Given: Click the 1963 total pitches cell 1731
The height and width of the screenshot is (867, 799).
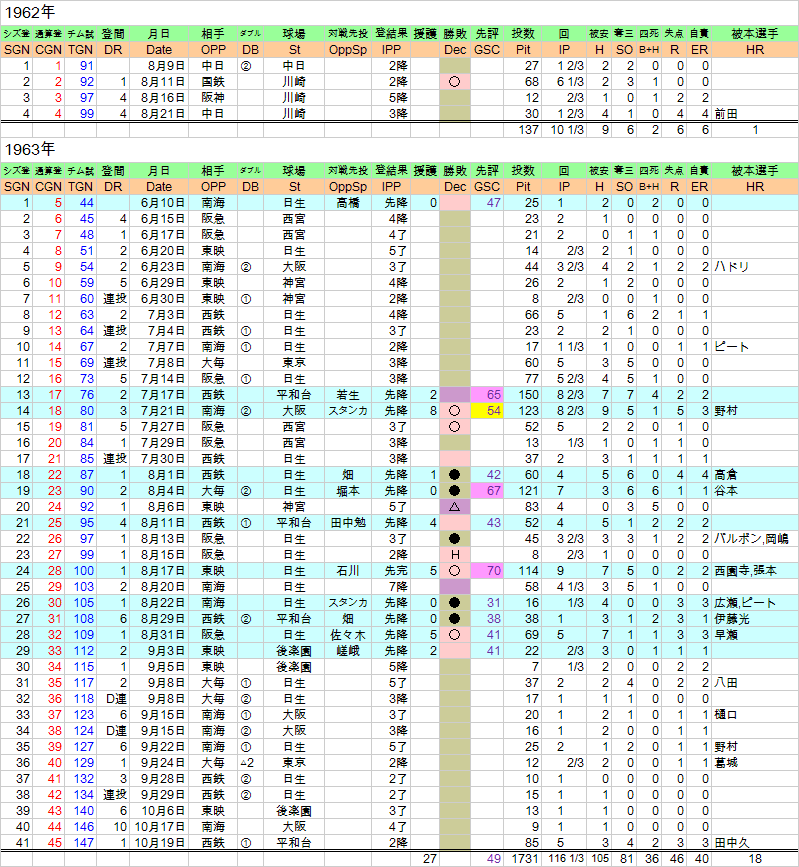Looking at the screenshot, I should click(522, 859).
